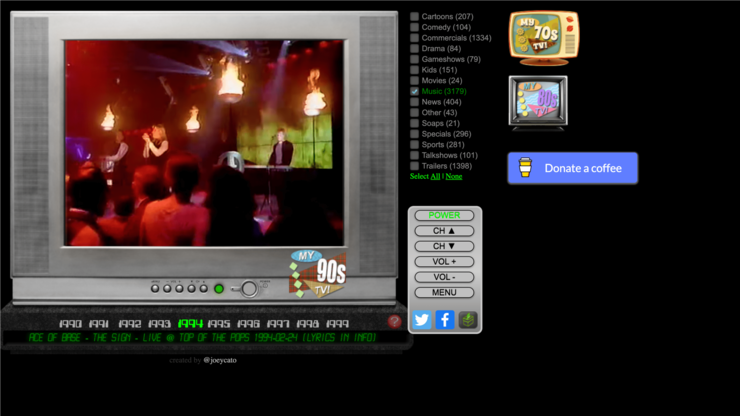The height and width of the screenshot is (416, 740).
Task: Select the year 1999
Action: tap(337, 324)
